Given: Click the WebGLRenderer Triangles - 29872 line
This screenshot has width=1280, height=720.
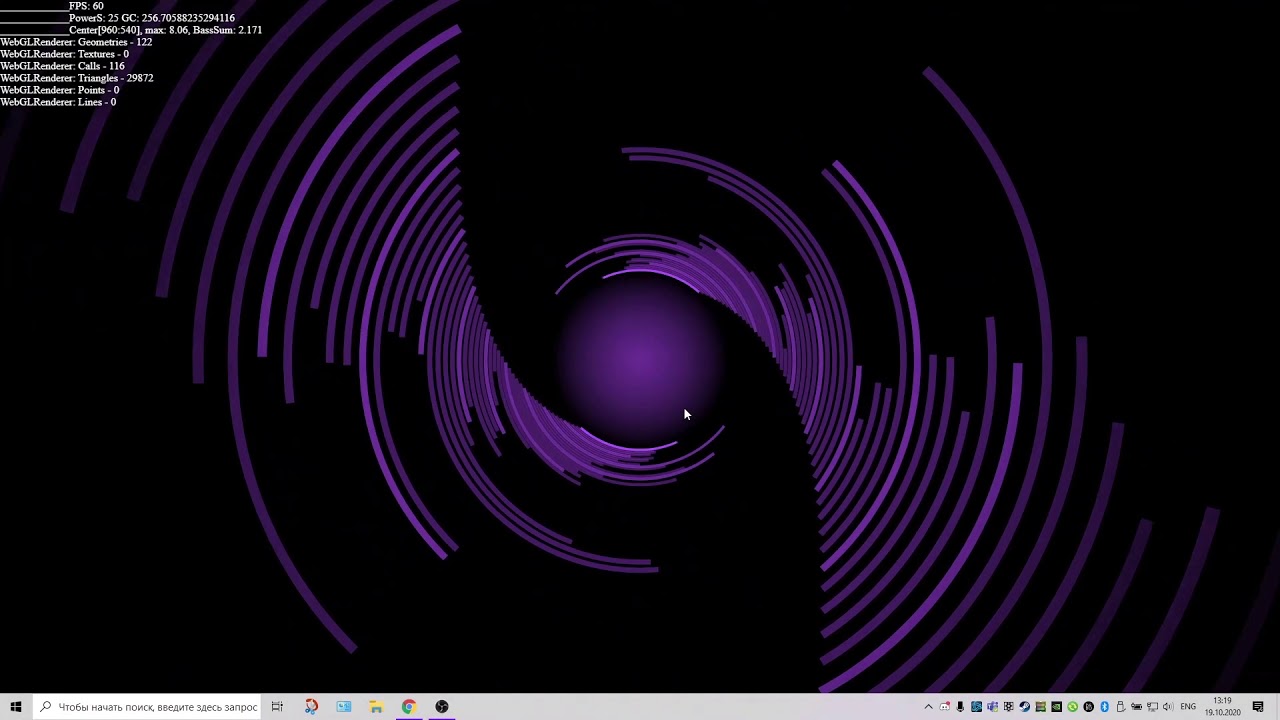Looking at the screenshot, I should tap(77, 78).
